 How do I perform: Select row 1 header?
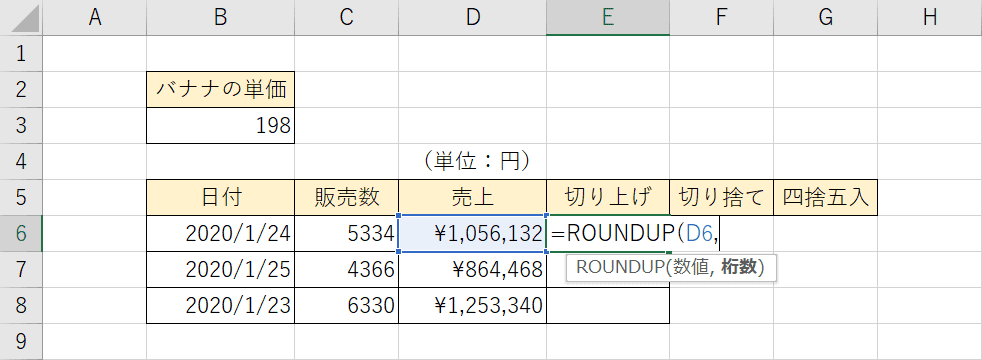tap(21, 53)
